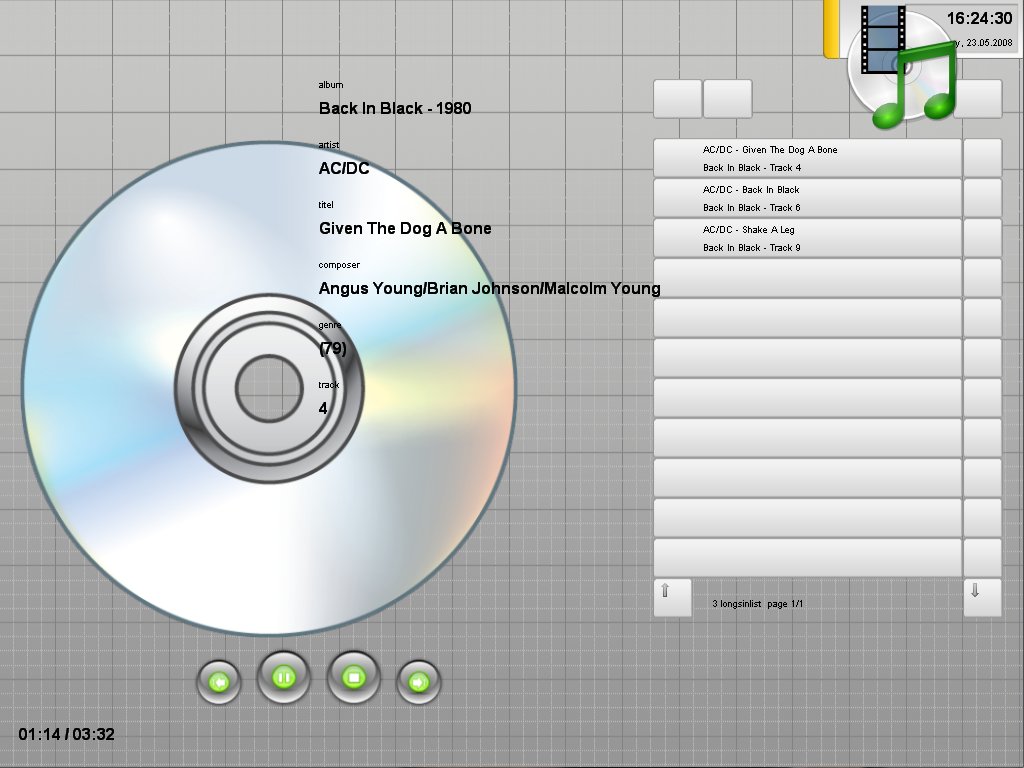1024x768 pixels.
Task: Click the album name "Back In Black - 1980"
Action: point(394,108)
